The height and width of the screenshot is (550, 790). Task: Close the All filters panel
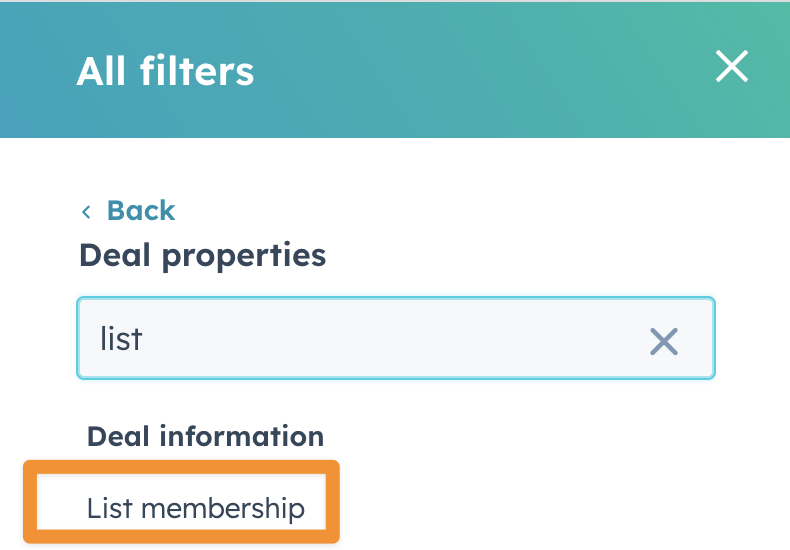[732, 67]
